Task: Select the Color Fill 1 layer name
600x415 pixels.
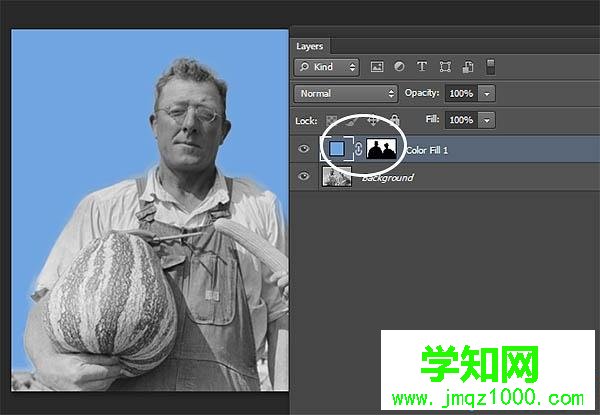Action: [x=427, y=150]
